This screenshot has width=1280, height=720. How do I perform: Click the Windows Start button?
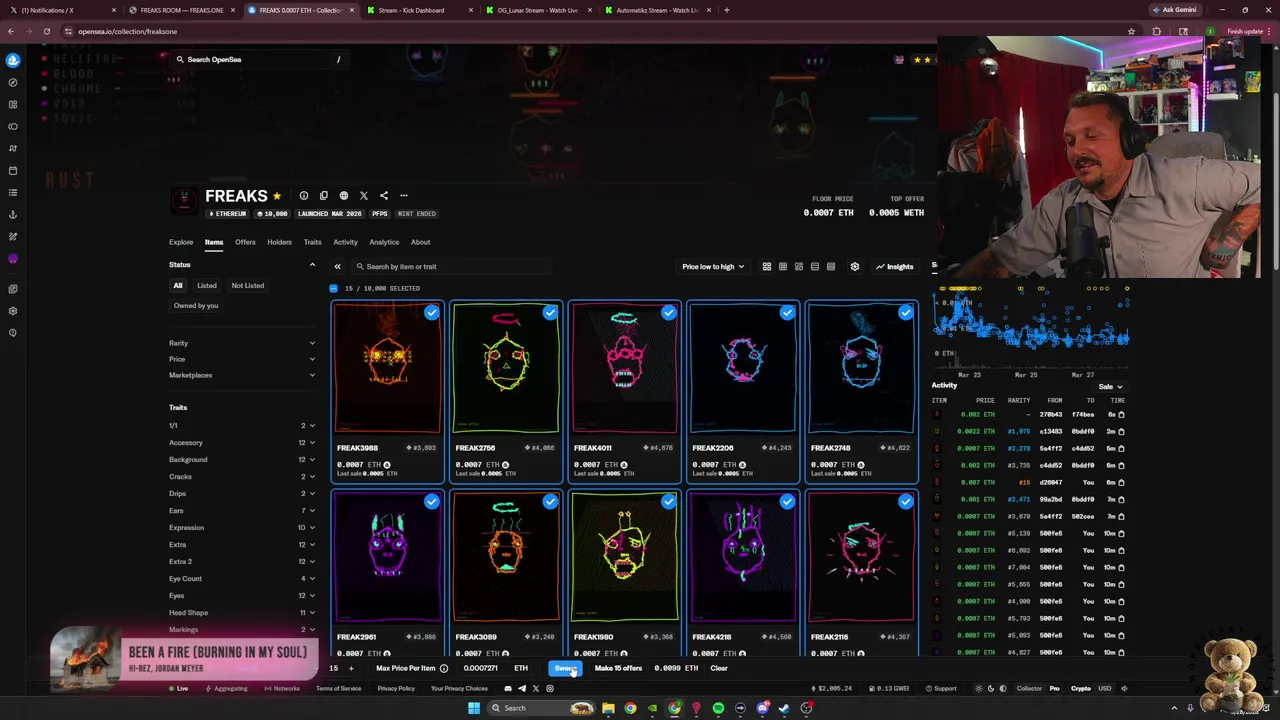(x=474, y=708)
